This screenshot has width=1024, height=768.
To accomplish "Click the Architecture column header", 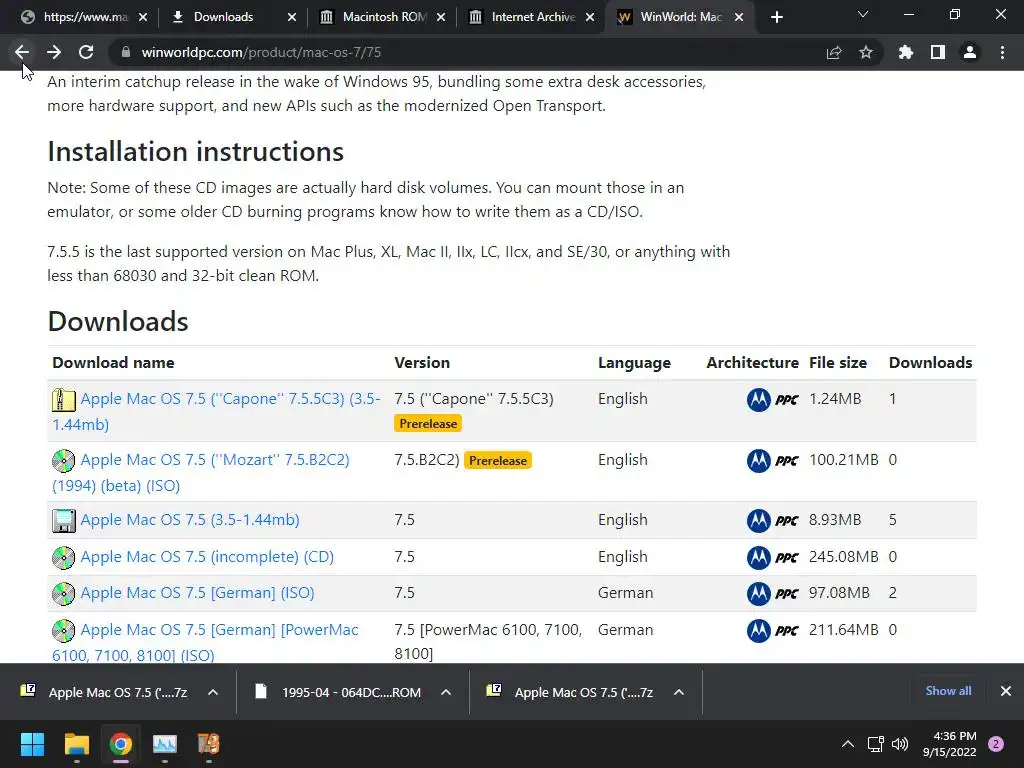I will pyautogui.click(x=752, y=362).
